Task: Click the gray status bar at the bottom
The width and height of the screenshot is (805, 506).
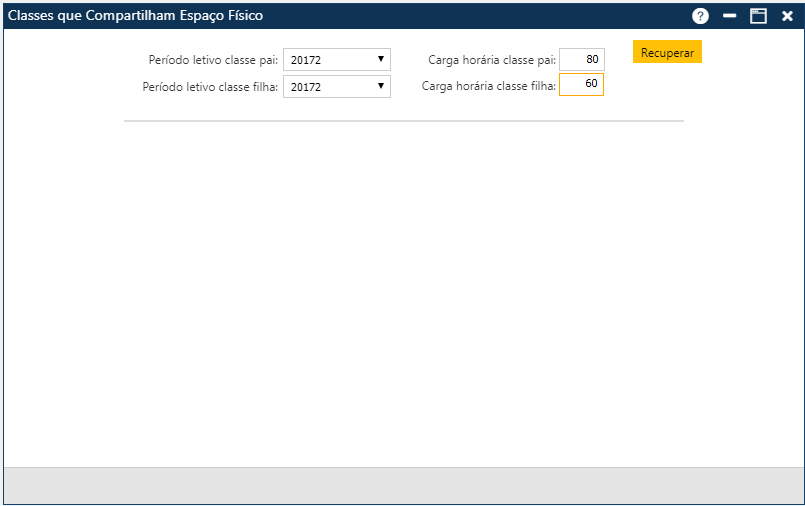Action: click(x=403, y=485)
